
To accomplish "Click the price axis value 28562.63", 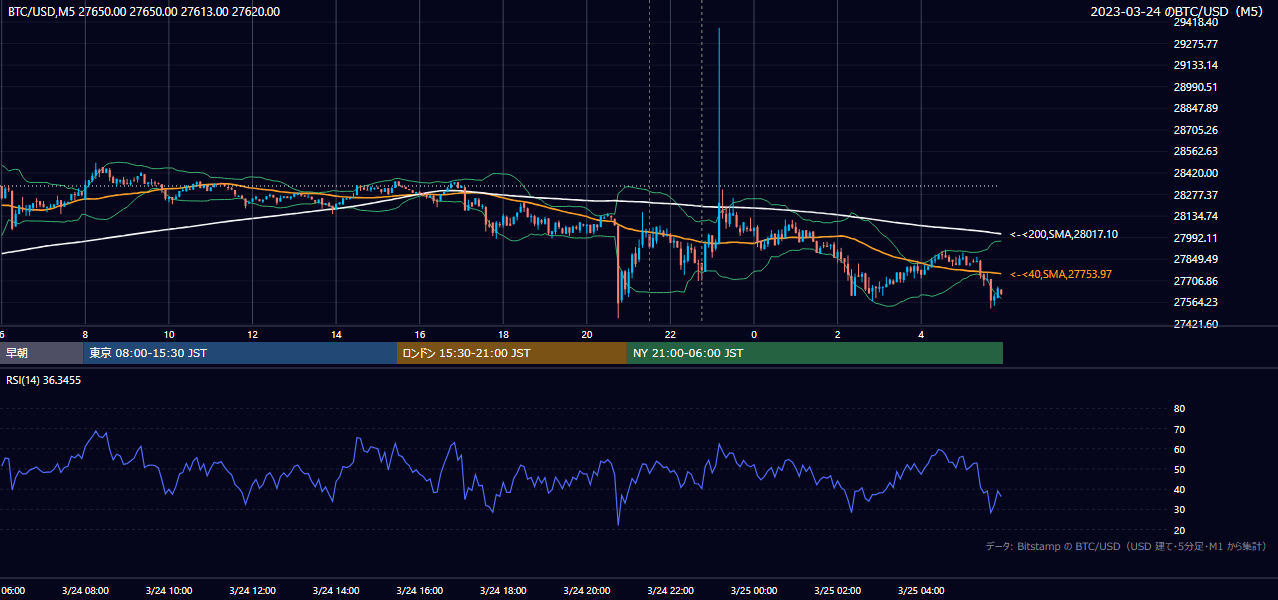I will 1195,151.
